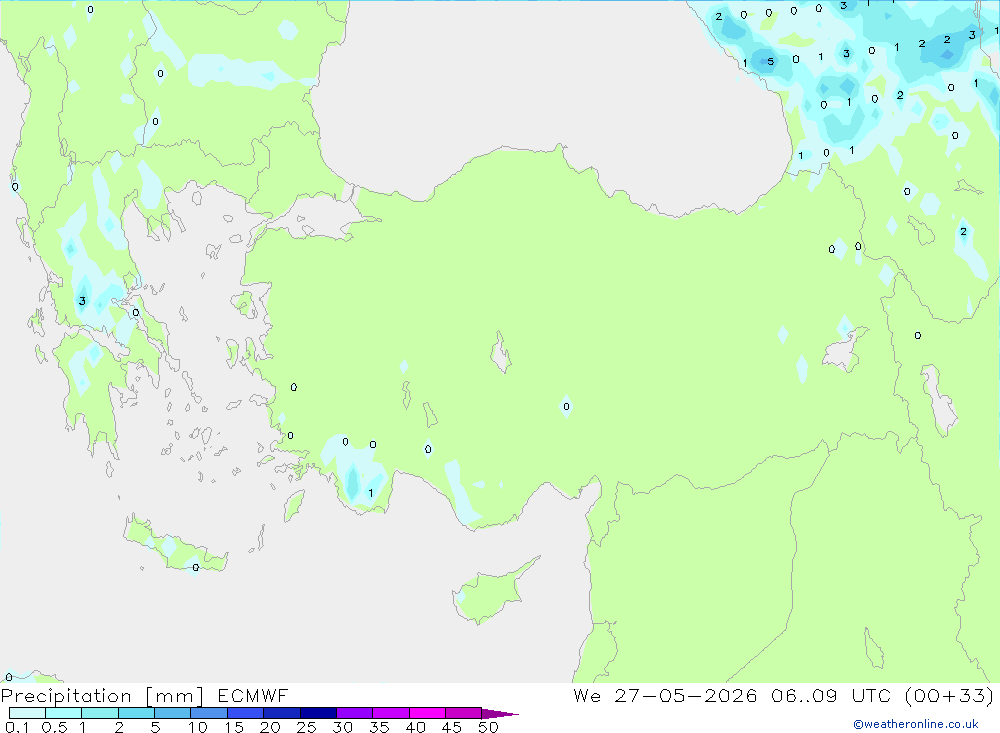Select the 0.5–1 mm legend color box
1000x733 pixels.
click(63, 713)
